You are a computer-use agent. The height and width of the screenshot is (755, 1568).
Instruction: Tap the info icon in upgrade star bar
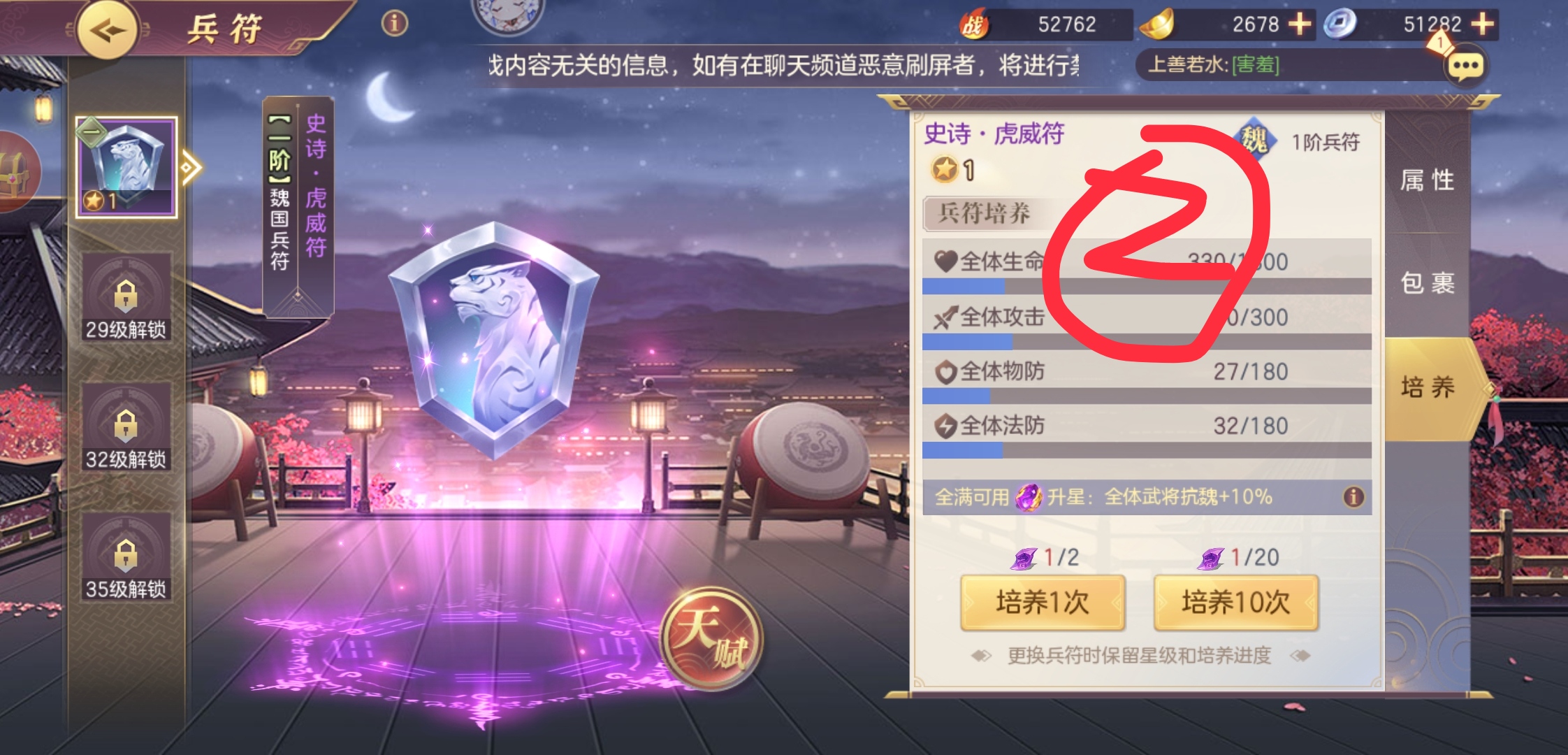[x=1353, y=497]
